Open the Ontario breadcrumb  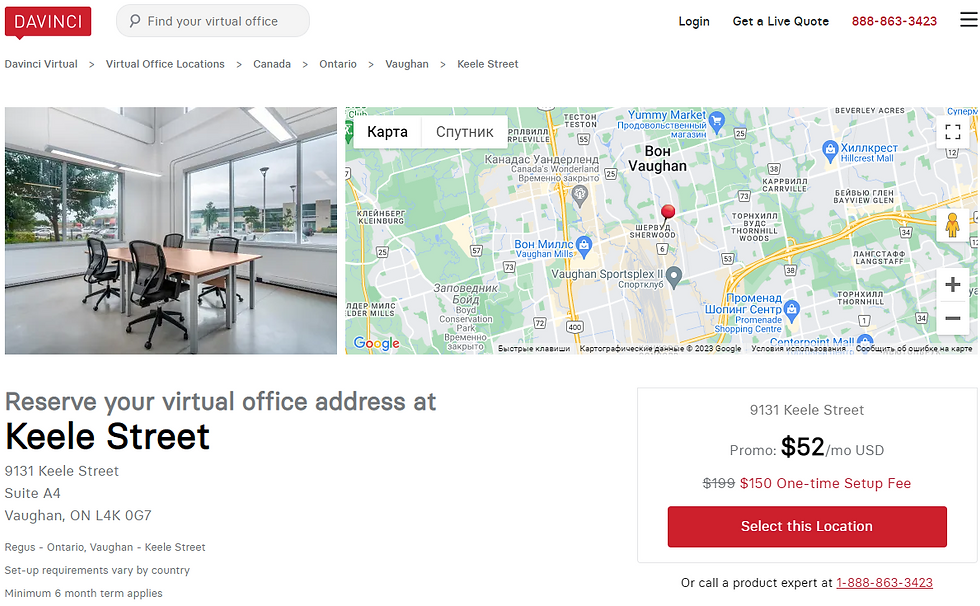[x=338, y=64]
